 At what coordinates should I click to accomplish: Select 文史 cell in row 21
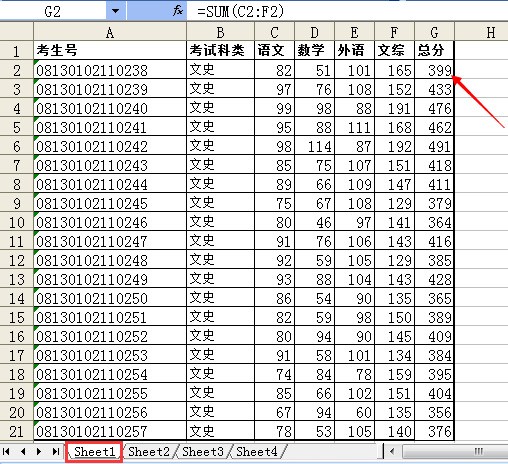coord(220,431)
